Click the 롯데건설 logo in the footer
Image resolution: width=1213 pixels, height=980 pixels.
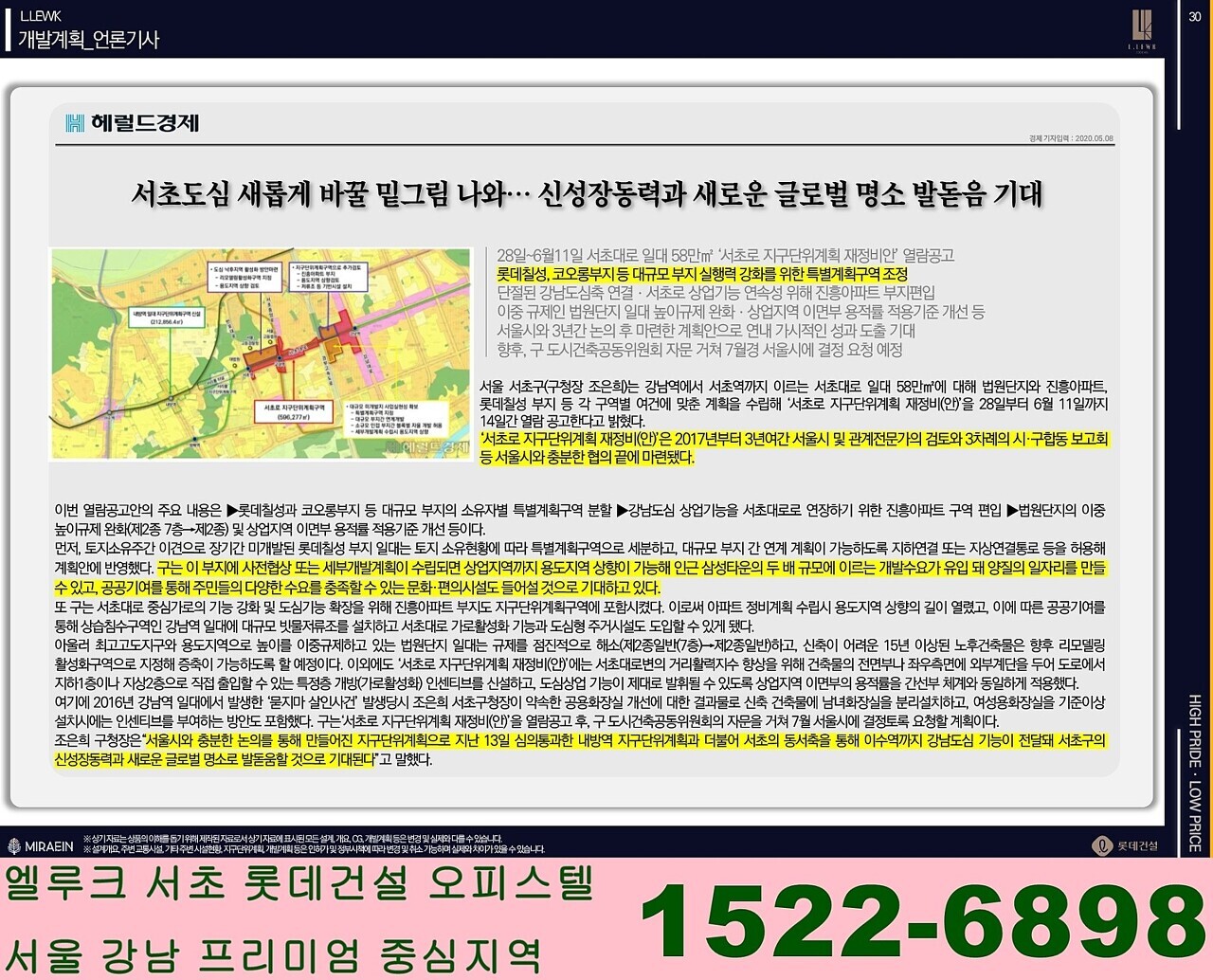coord(1126,845)
